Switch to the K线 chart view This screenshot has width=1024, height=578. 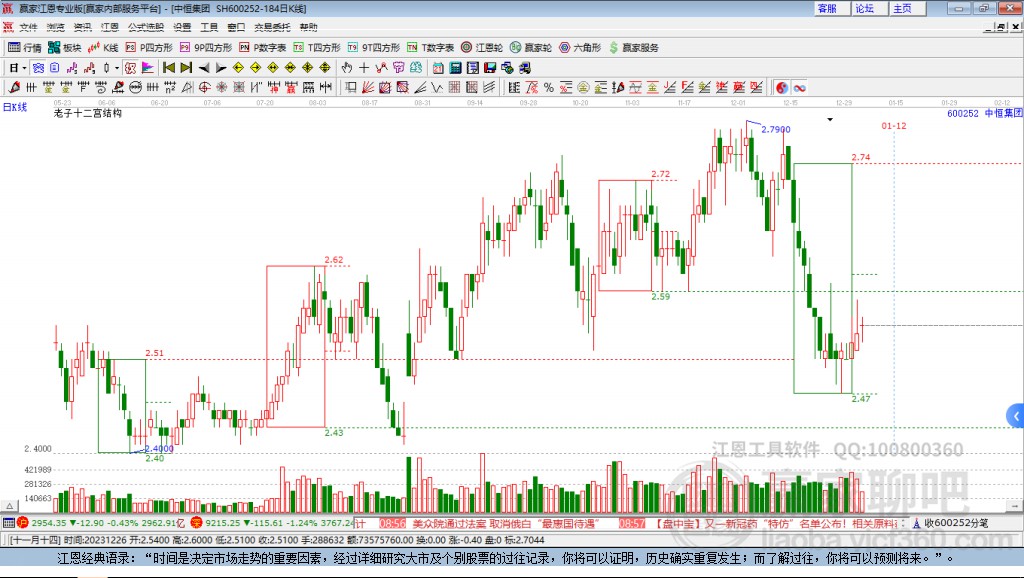103,48
